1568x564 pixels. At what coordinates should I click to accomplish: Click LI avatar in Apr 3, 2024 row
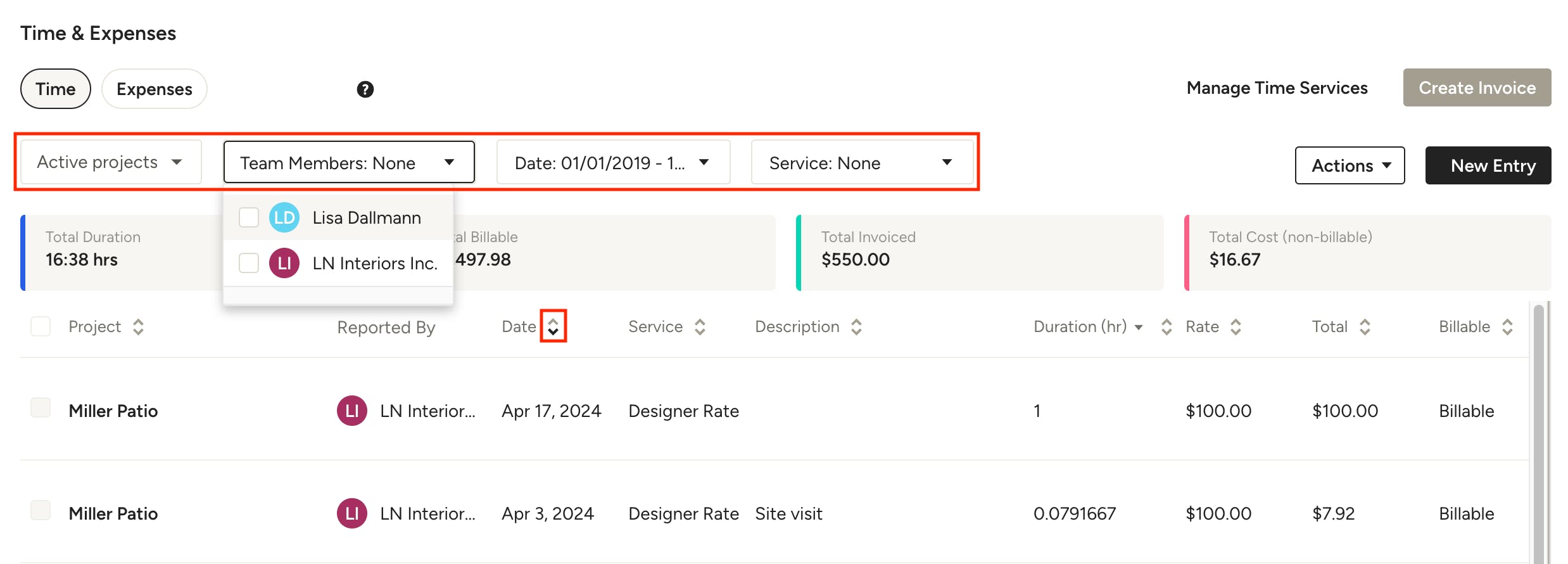pyautogui.click(x=352, y=513)
